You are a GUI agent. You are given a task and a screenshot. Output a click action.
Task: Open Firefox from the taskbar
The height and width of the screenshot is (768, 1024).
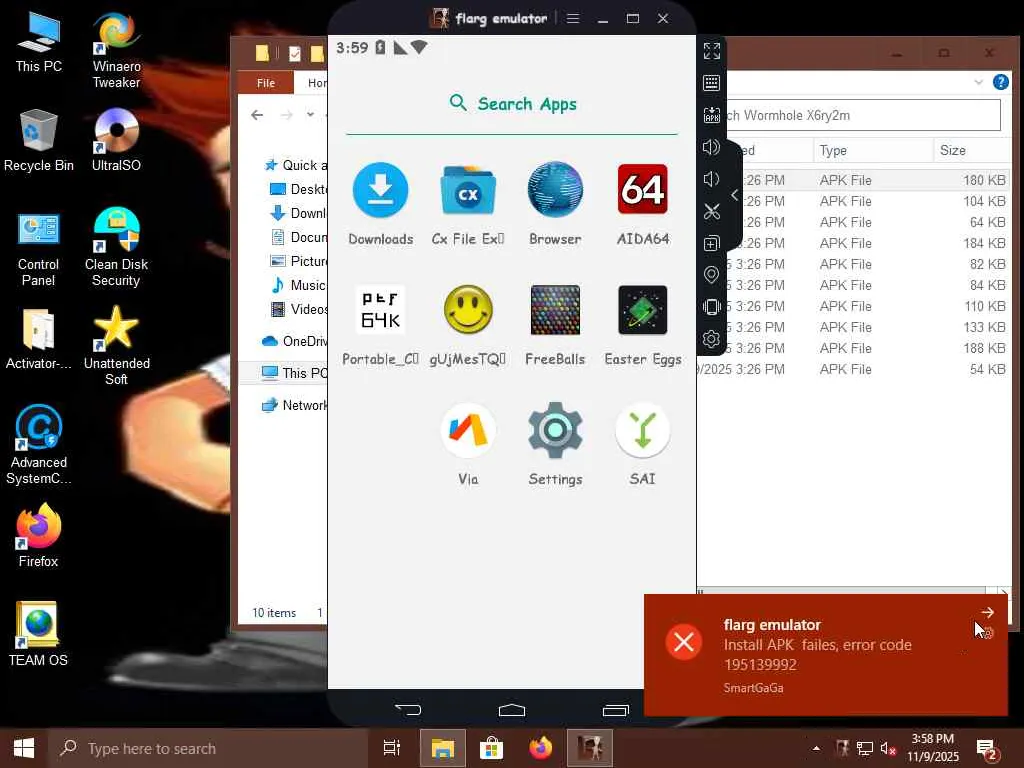point(541,748)
